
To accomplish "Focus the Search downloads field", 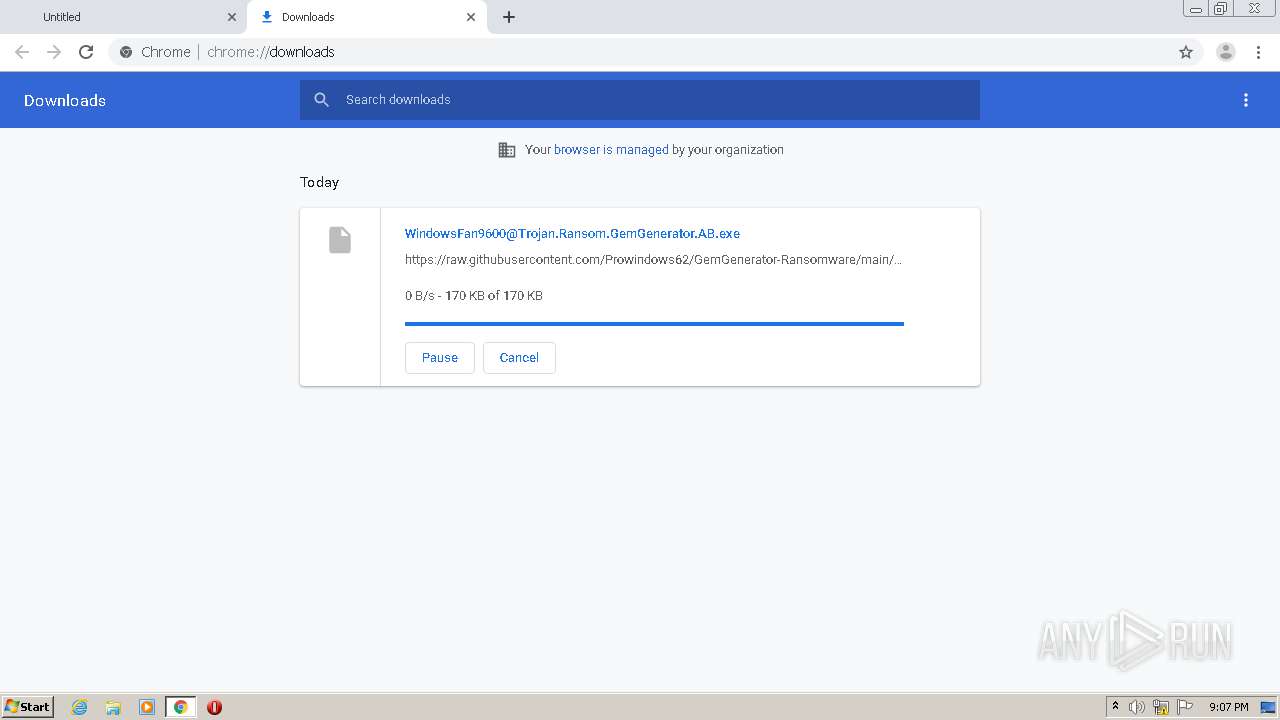I will coord(640,100).
